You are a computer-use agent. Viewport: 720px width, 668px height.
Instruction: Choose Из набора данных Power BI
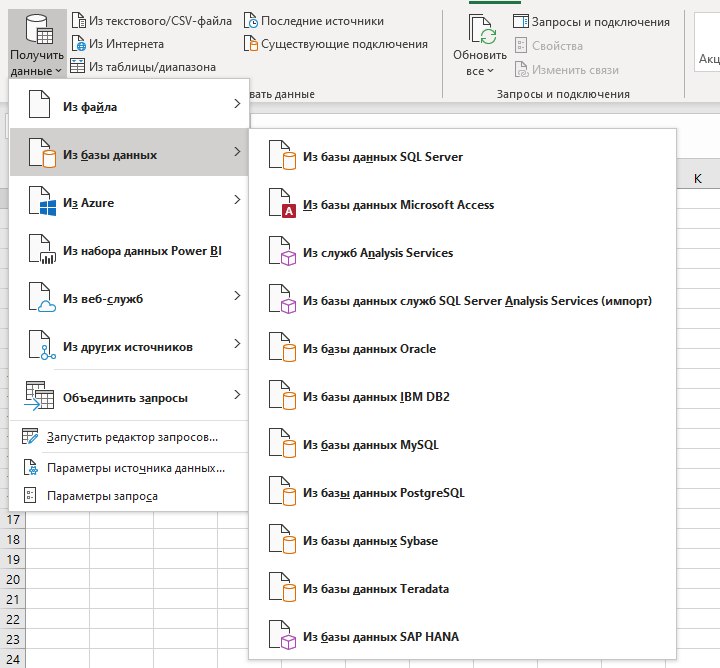pos(129,248)
